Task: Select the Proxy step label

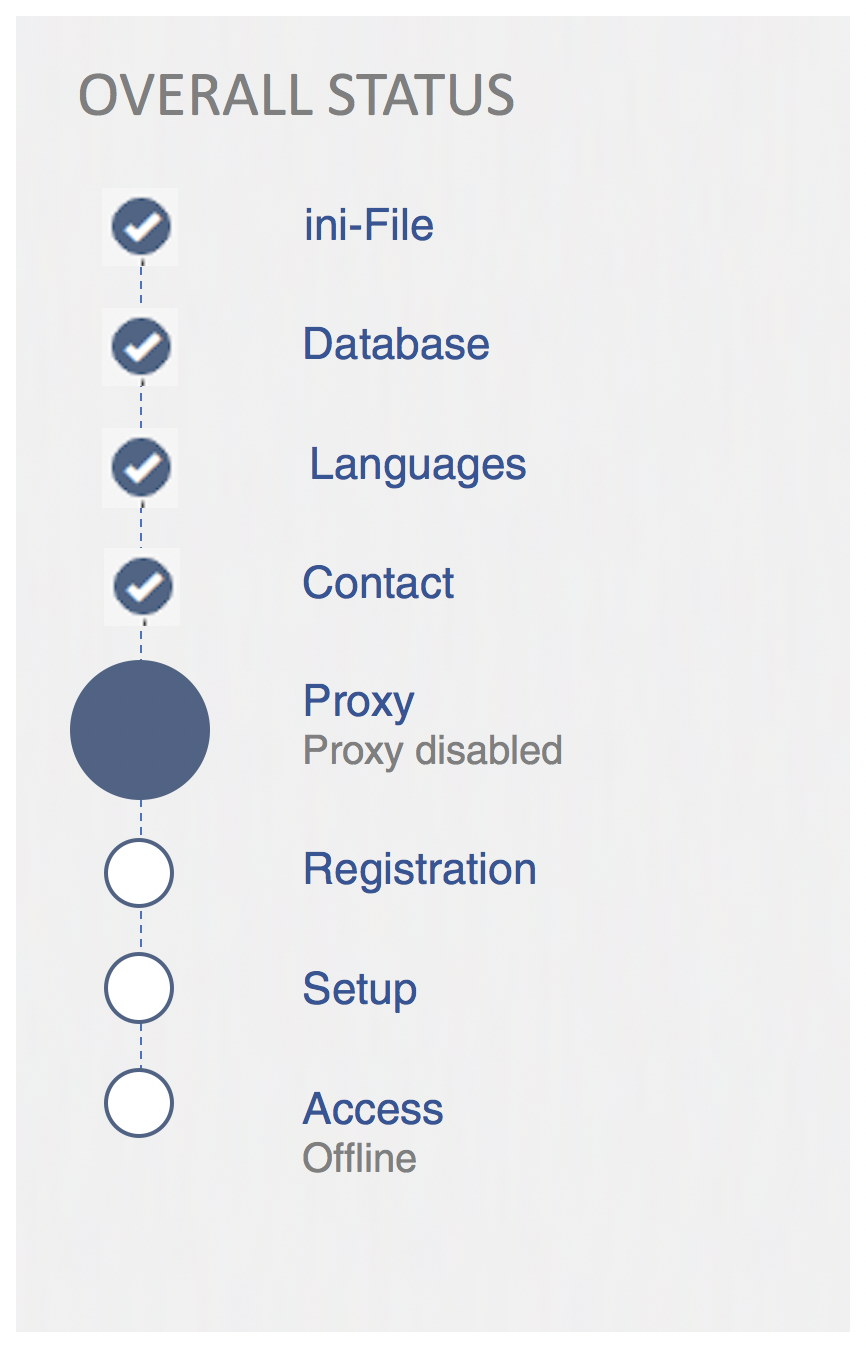Action: coord(358,701)
